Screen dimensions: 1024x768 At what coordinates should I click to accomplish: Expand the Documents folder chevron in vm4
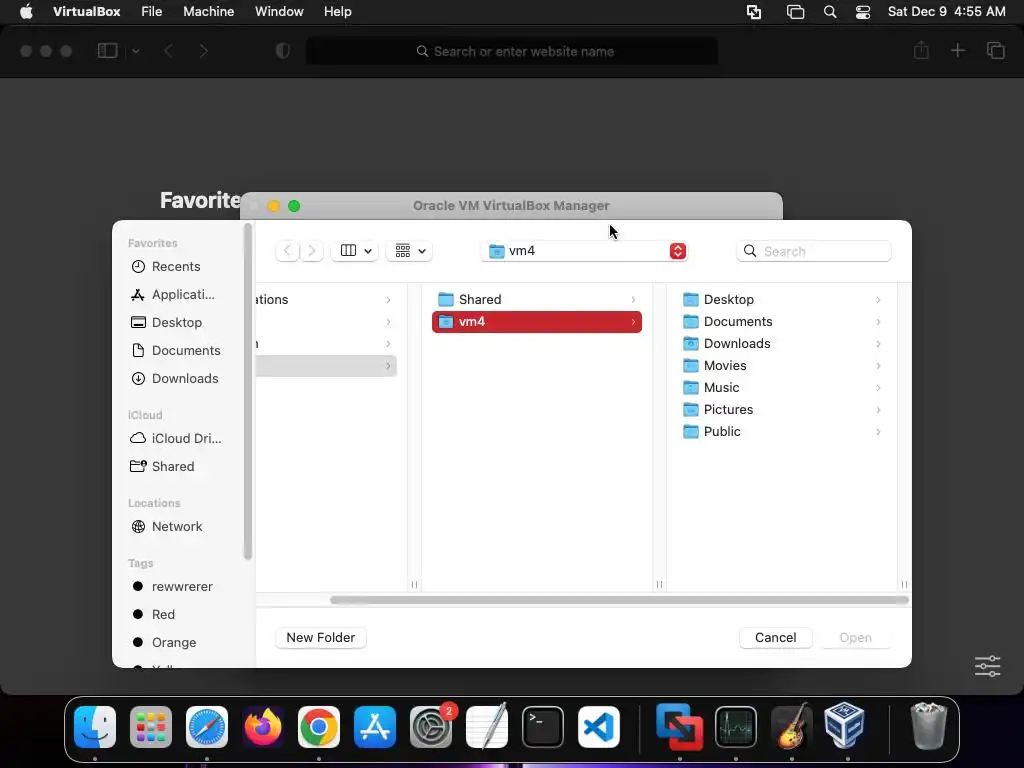click(x=878, y=322)
